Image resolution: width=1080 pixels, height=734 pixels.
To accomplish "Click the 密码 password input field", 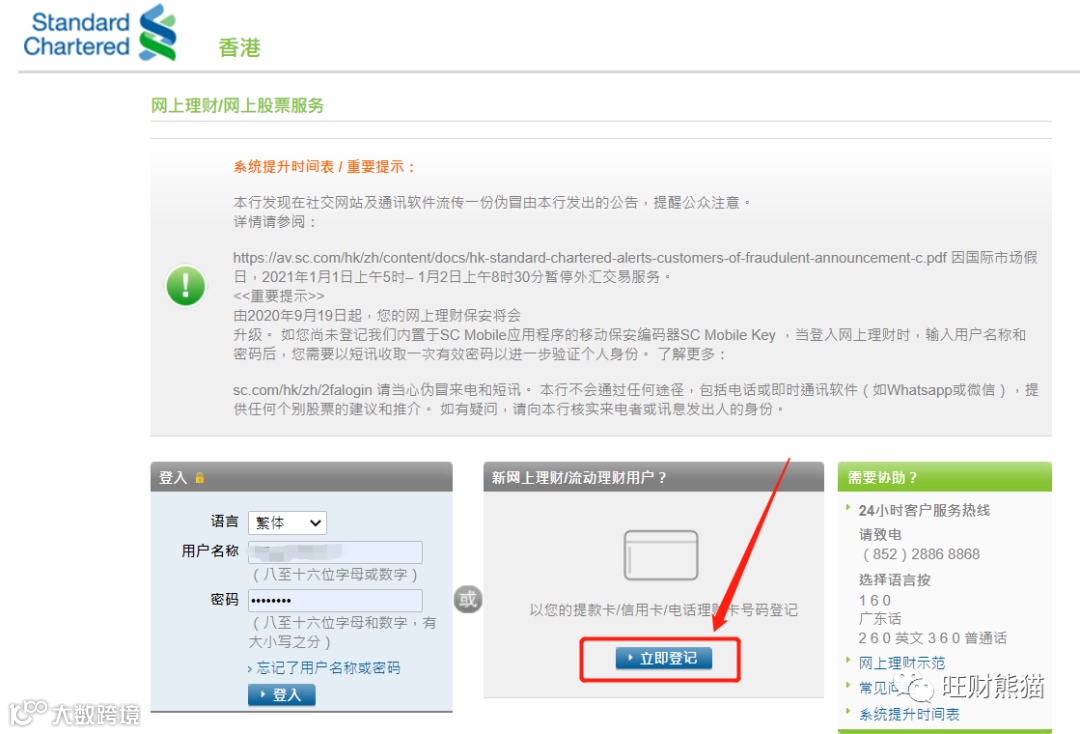I will 335,600.
